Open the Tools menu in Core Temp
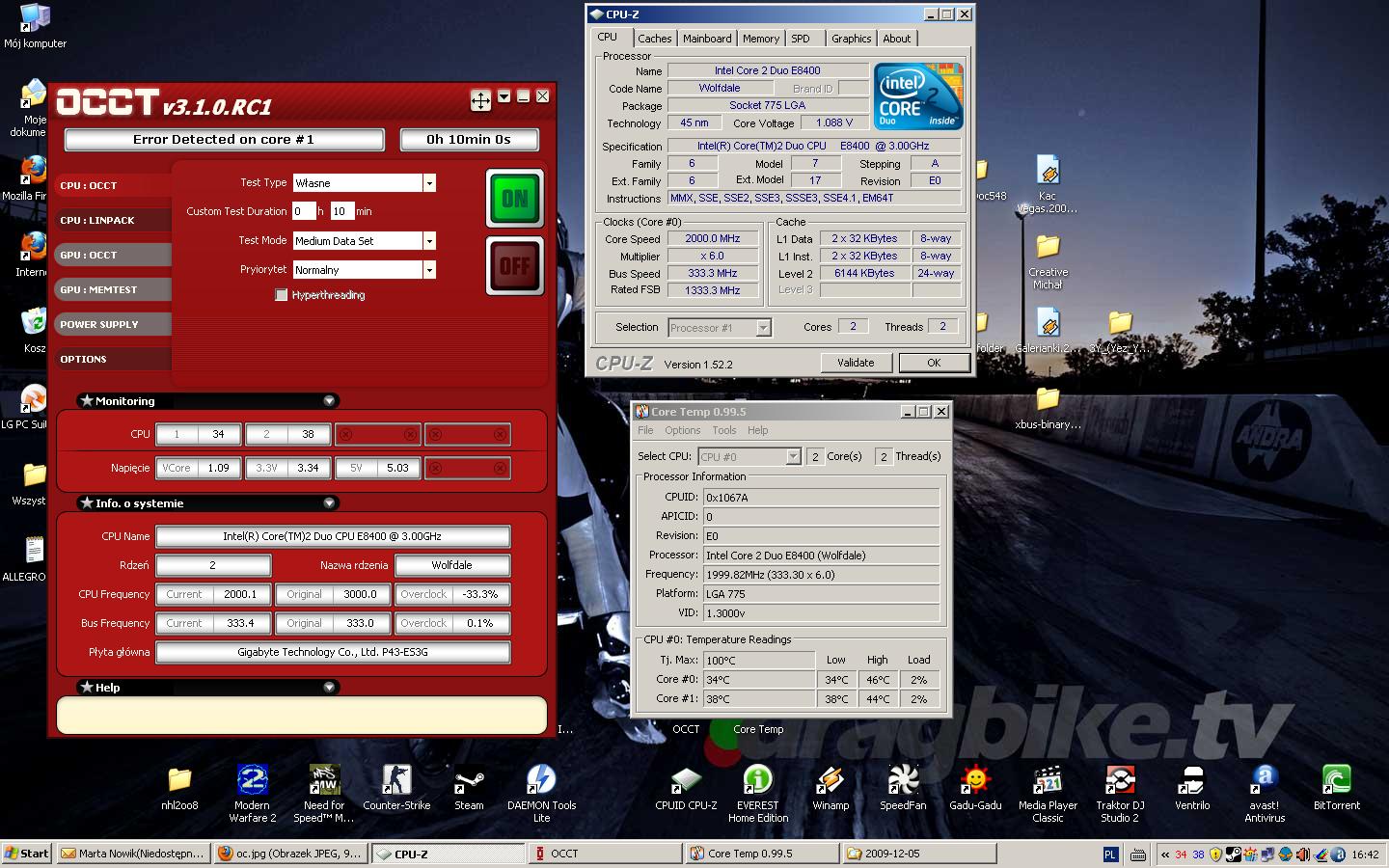The height and width of the screenshot is (868, 1389). coord(724,430)
